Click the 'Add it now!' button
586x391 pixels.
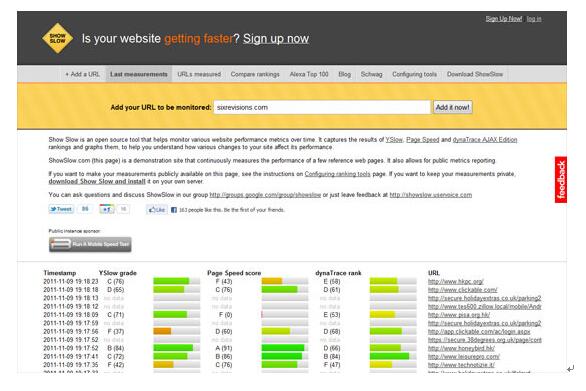[x=453, y=107]
